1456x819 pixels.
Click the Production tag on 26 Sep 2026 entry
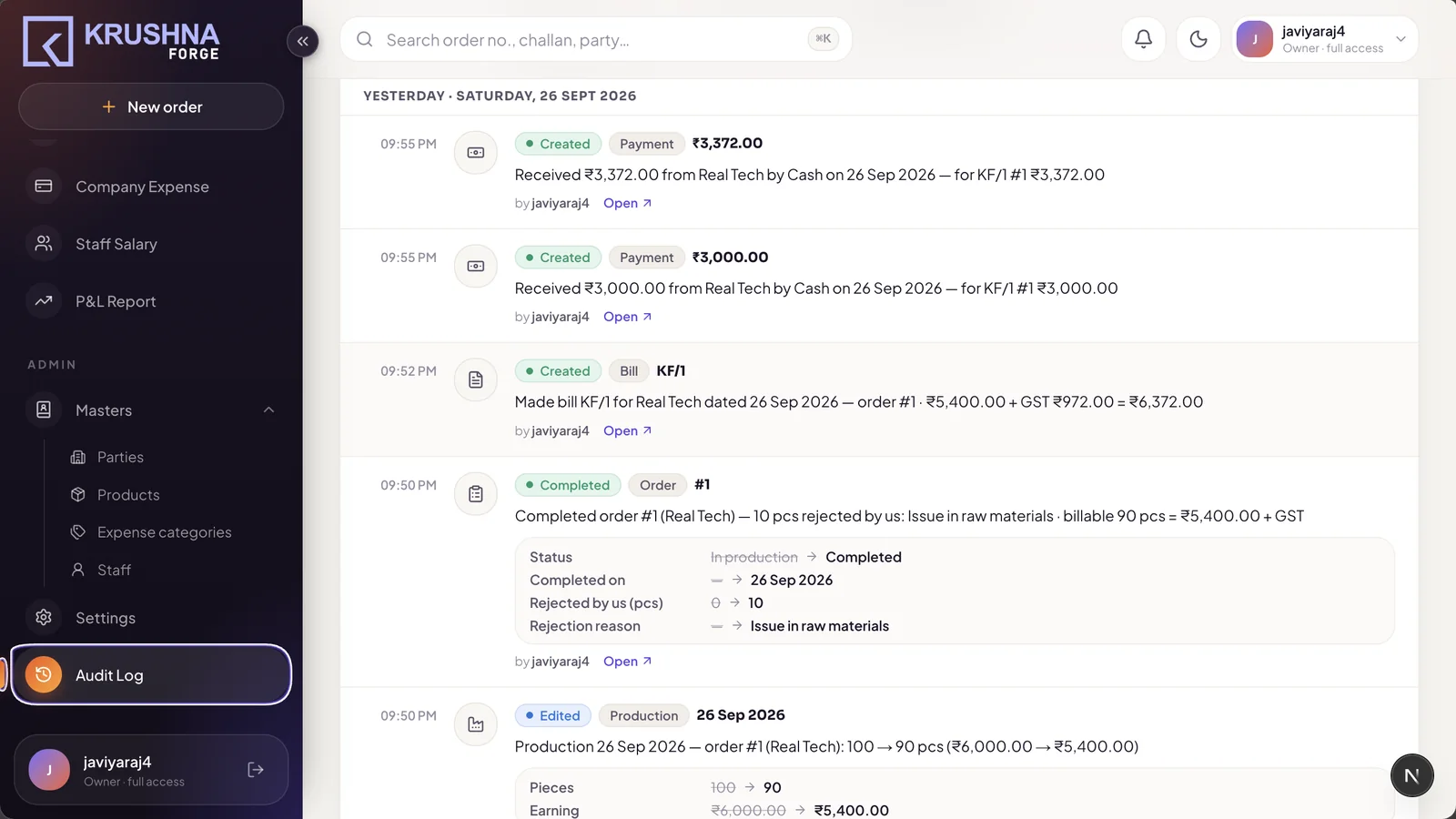click(x=644, y=715)
